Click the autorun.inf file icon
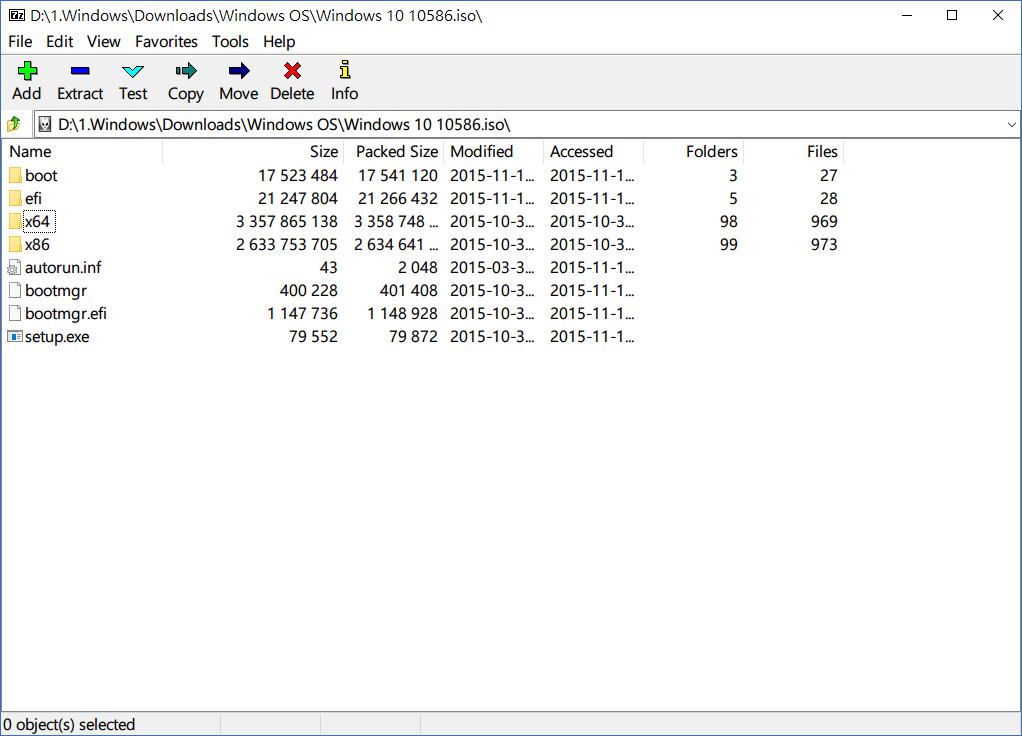The image size is (1022, 736). 14,267
